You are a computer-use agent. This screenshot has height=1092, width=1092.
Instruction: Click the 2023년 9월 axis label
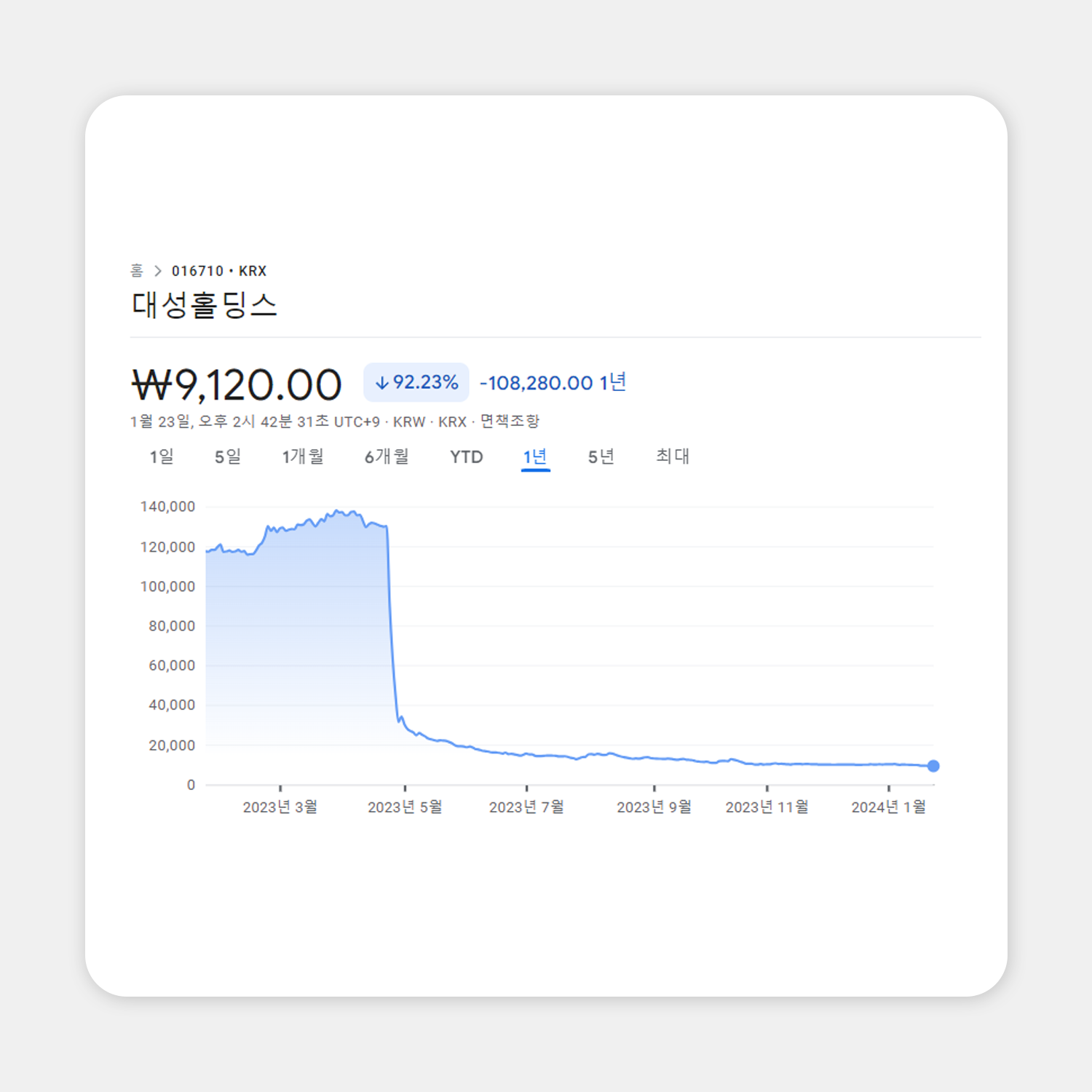coord(654,807)
